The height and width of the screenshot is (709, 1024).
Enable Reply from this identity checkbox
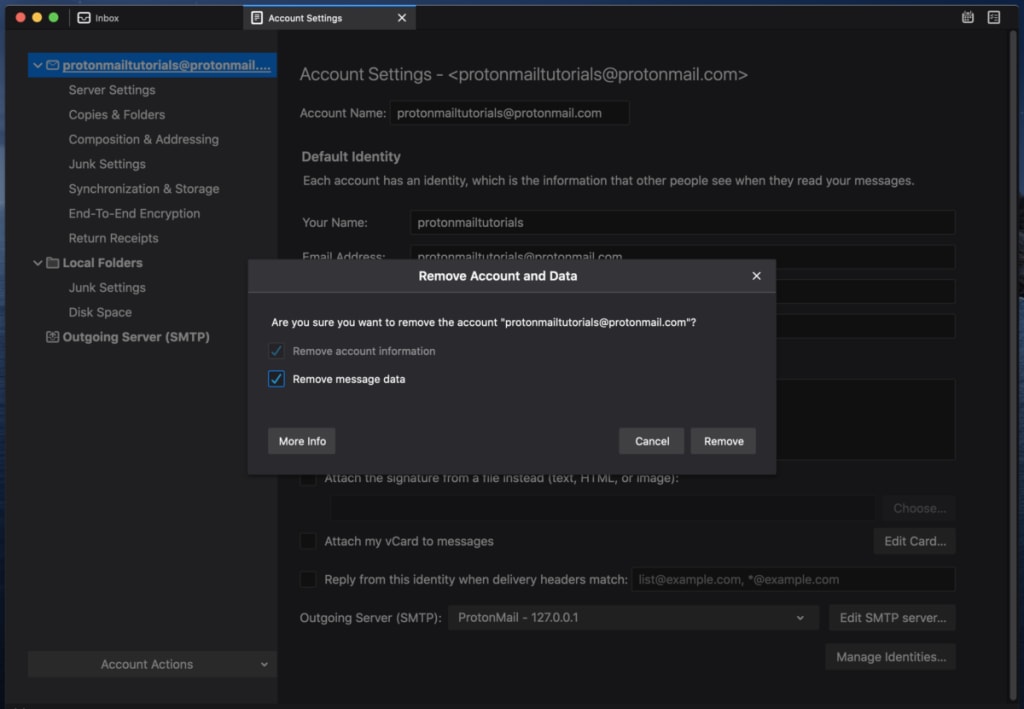click(x=308, y=579)
